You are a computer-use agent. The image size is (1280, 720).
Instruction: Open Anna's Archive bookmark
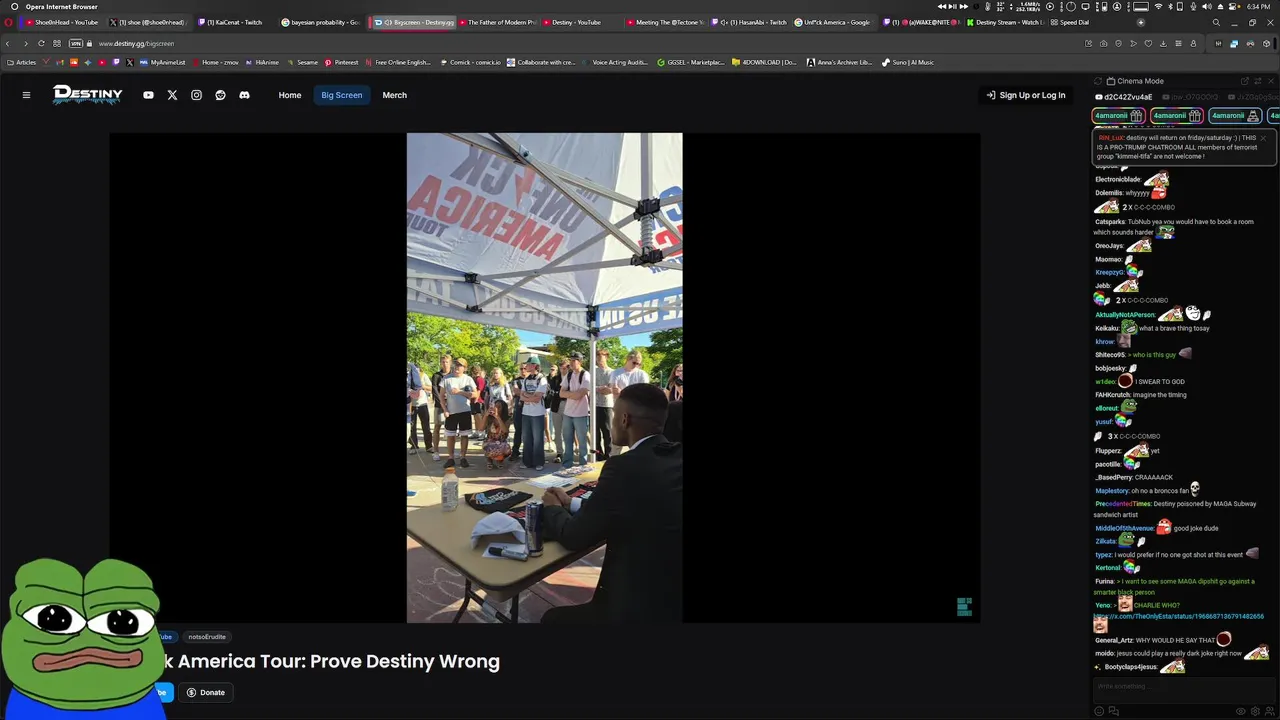click(x=840, y=62)
